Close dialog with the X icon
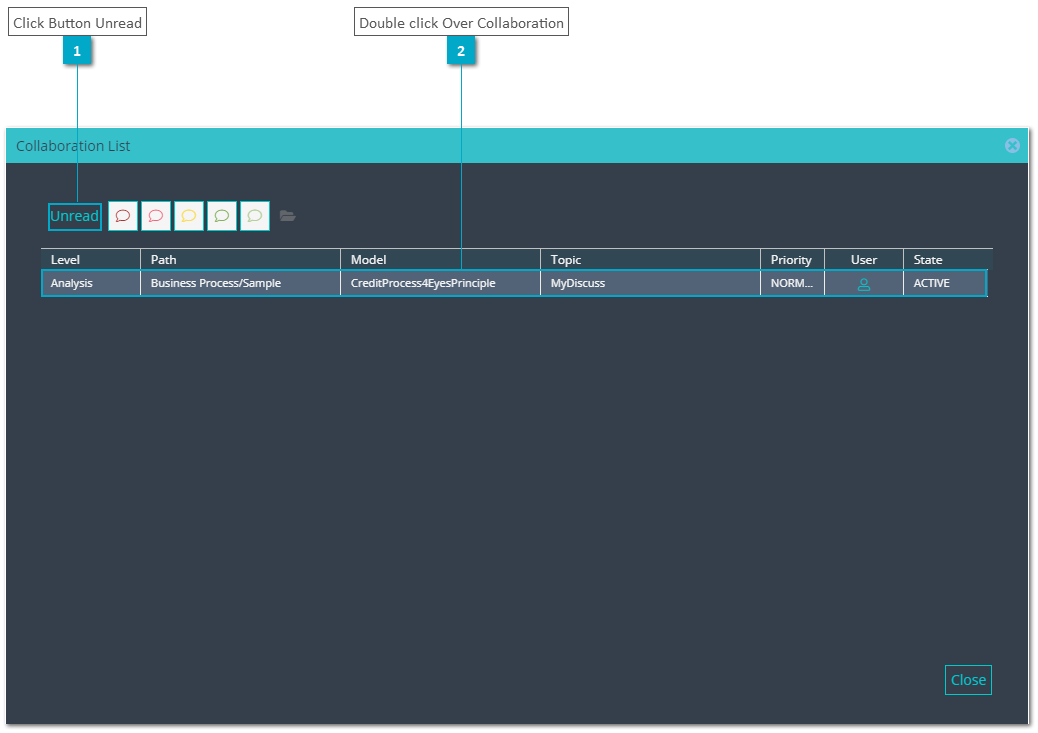 1012,146
